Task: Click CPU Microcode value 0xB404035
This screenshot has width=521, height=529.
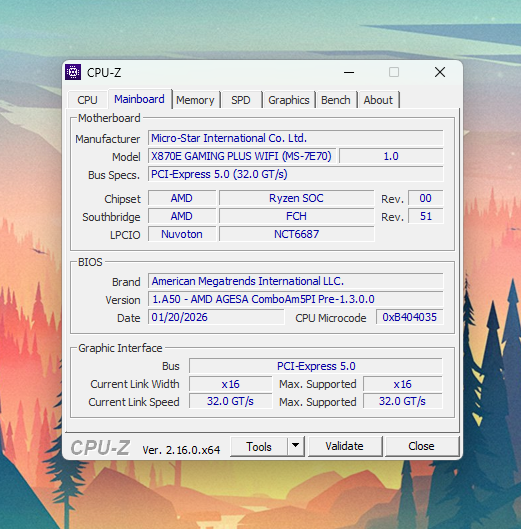Action: 410,317
